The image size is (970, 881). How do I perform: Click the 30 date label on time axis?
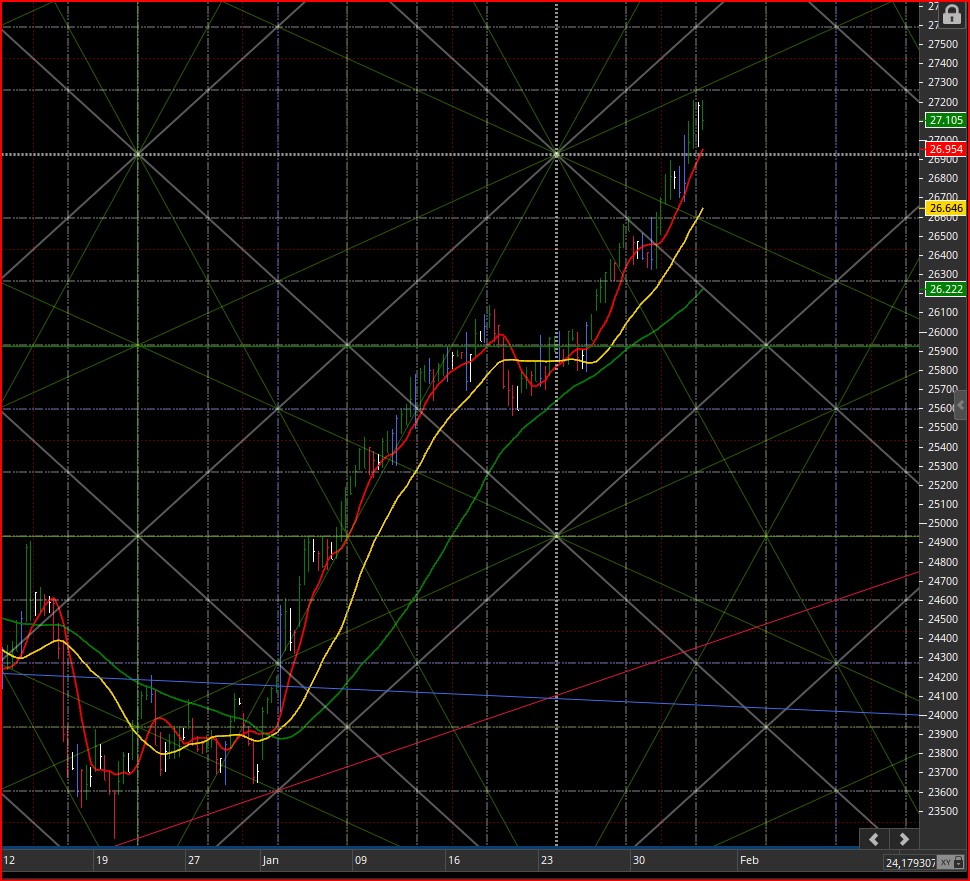click(x=638, y=860)
